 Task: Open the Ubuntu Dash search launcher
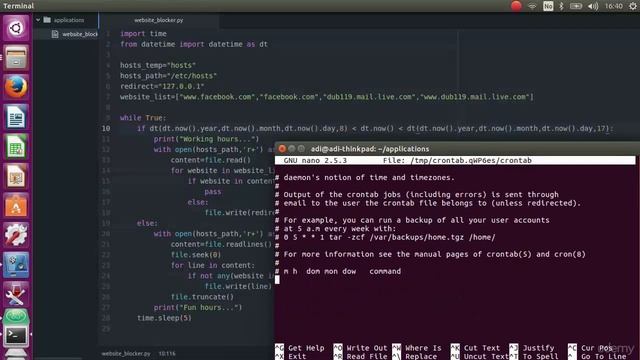click(16, 28)
